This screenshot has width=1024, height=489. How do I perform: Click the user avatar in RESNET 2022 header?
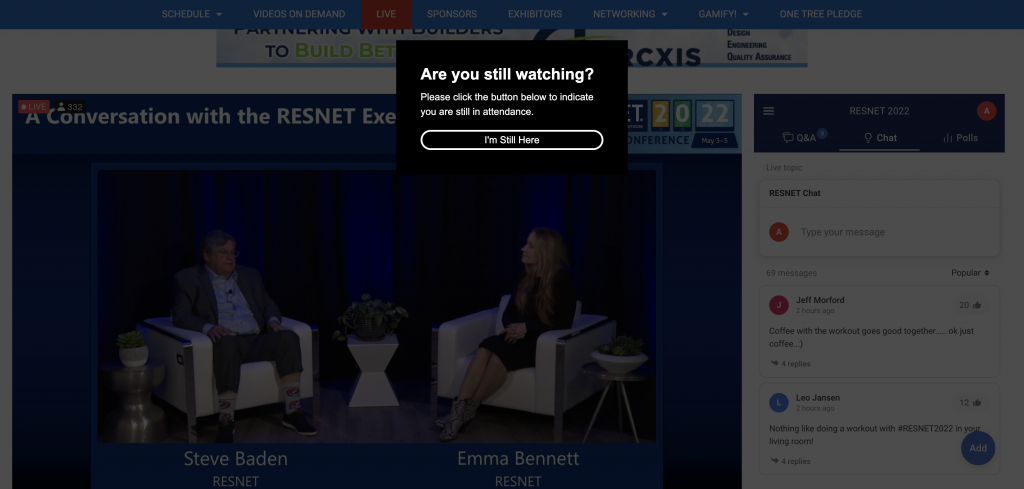[x=986, y=111]
